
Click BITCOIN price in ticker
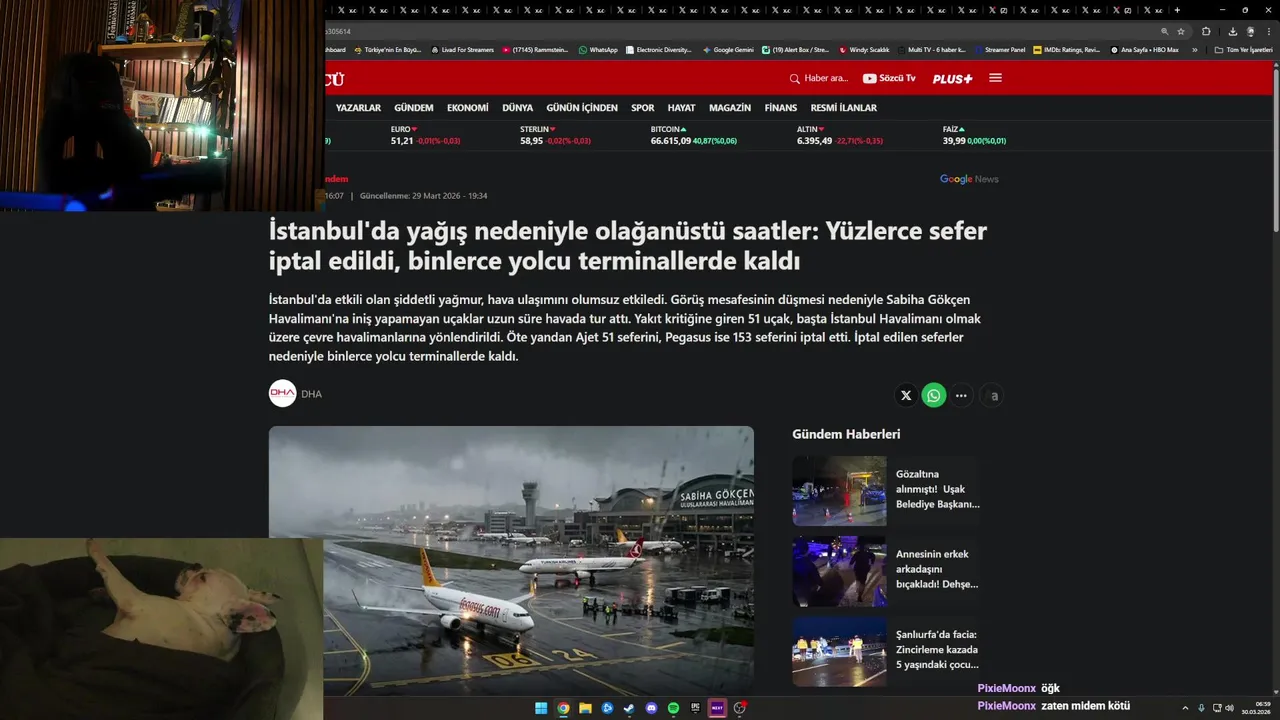[693, 135]
